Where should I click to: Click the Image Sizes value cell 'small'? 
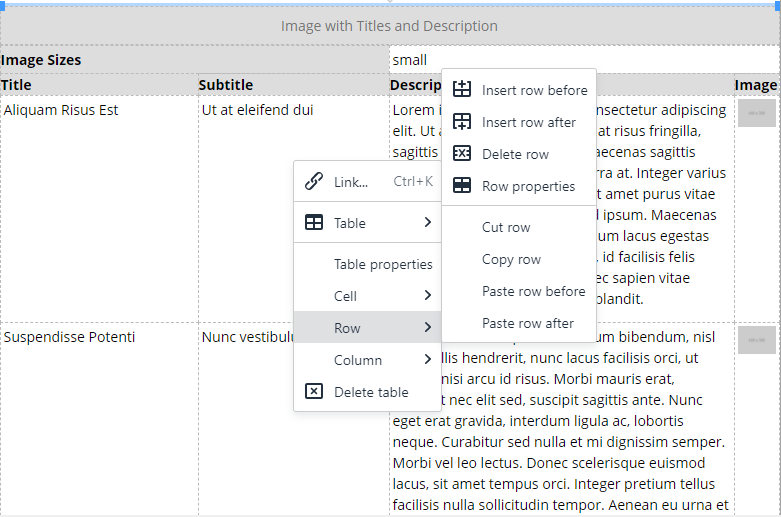pyautogui.click(x=410, y=60)
